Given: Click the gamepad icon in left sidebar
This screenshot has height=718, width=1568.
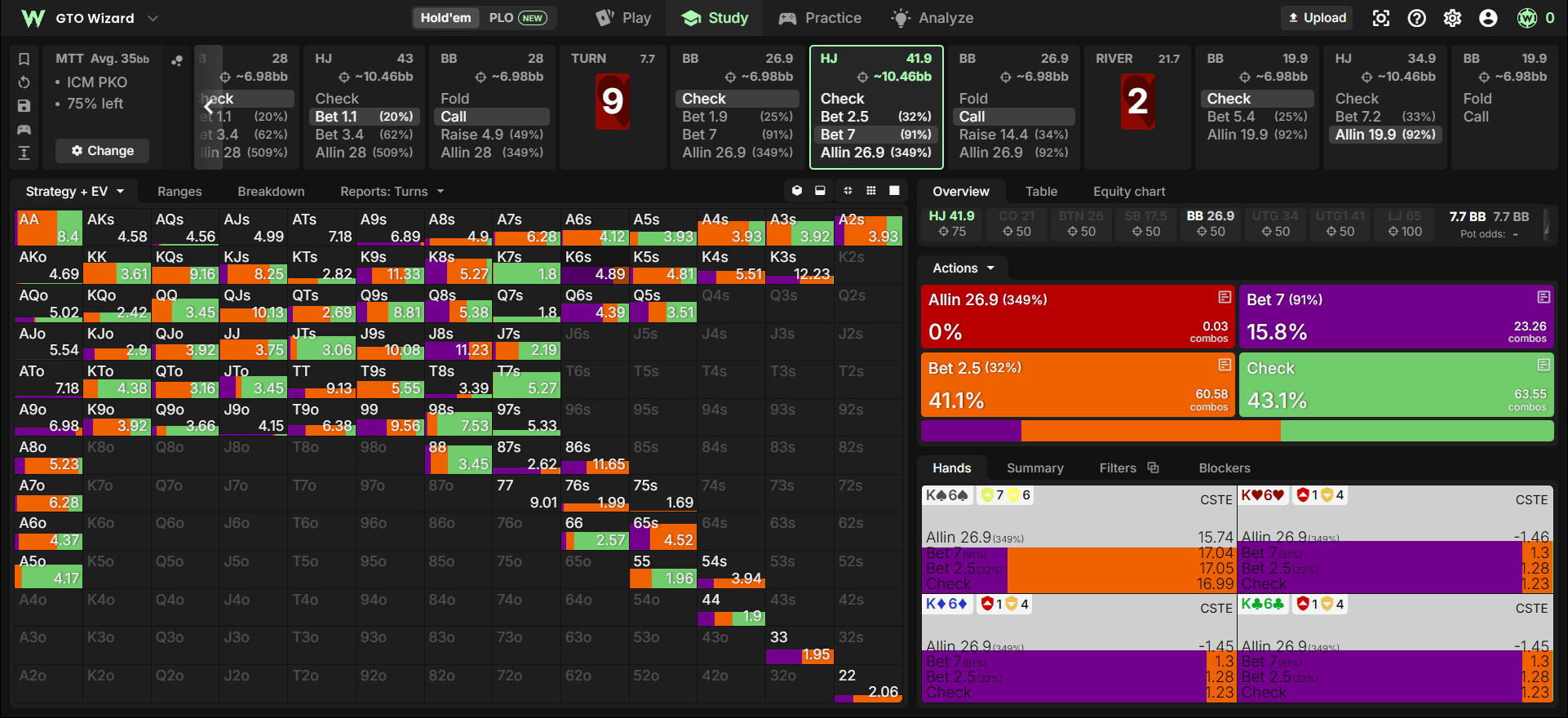Looking at the screenshot, I should point(24,130).
